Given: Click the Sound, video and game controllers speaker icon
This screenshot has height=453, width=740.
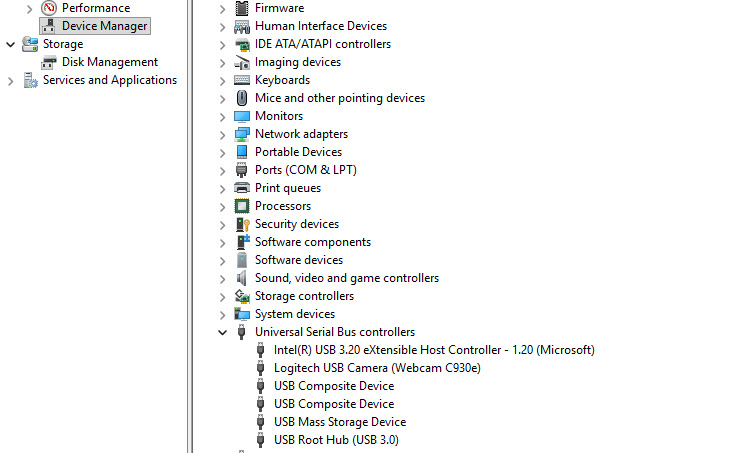Looking at the screenshot, I should (x=242, y=278).
